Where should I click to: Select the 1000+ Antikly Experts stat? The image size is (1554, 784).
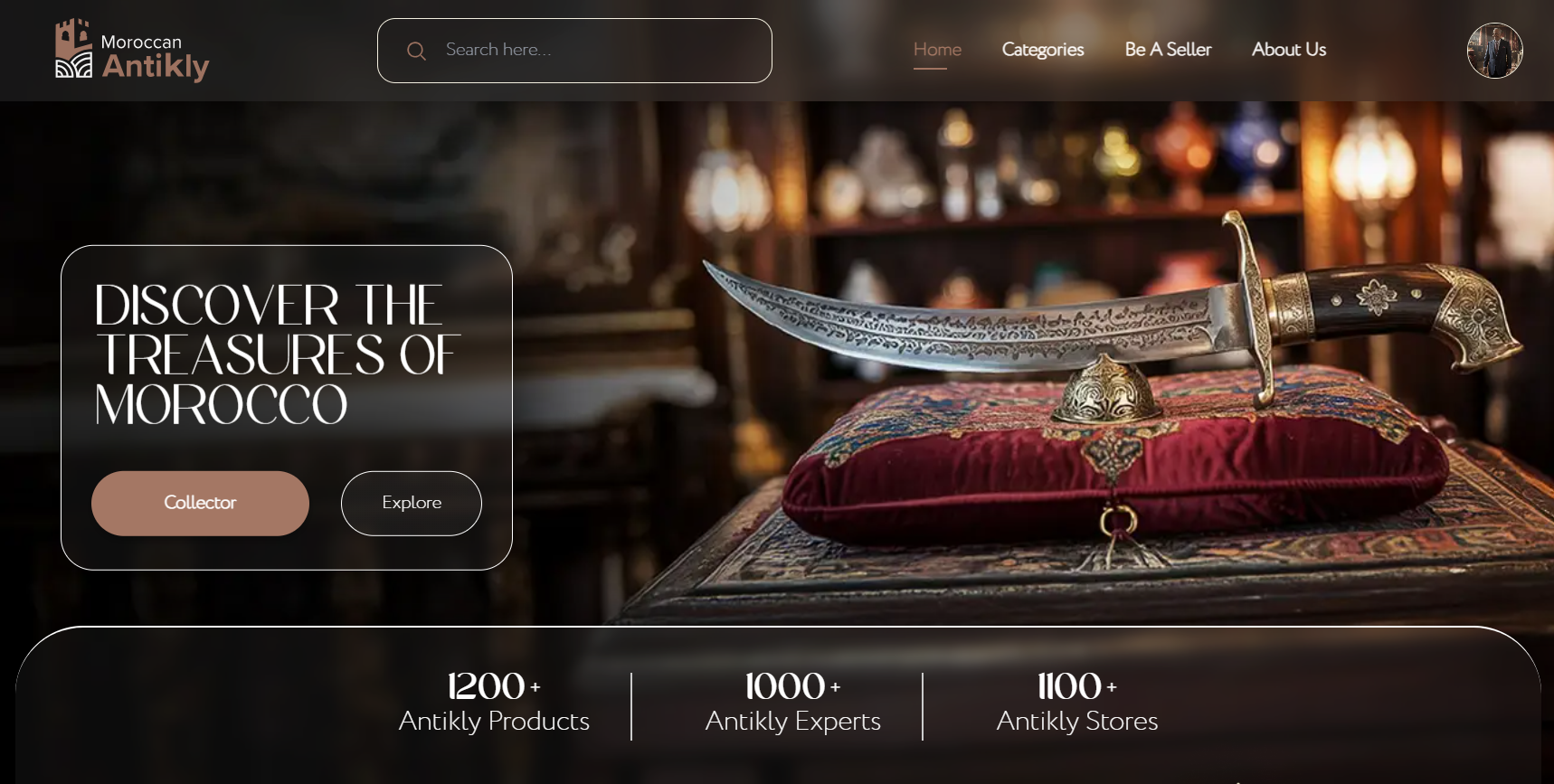792,703
